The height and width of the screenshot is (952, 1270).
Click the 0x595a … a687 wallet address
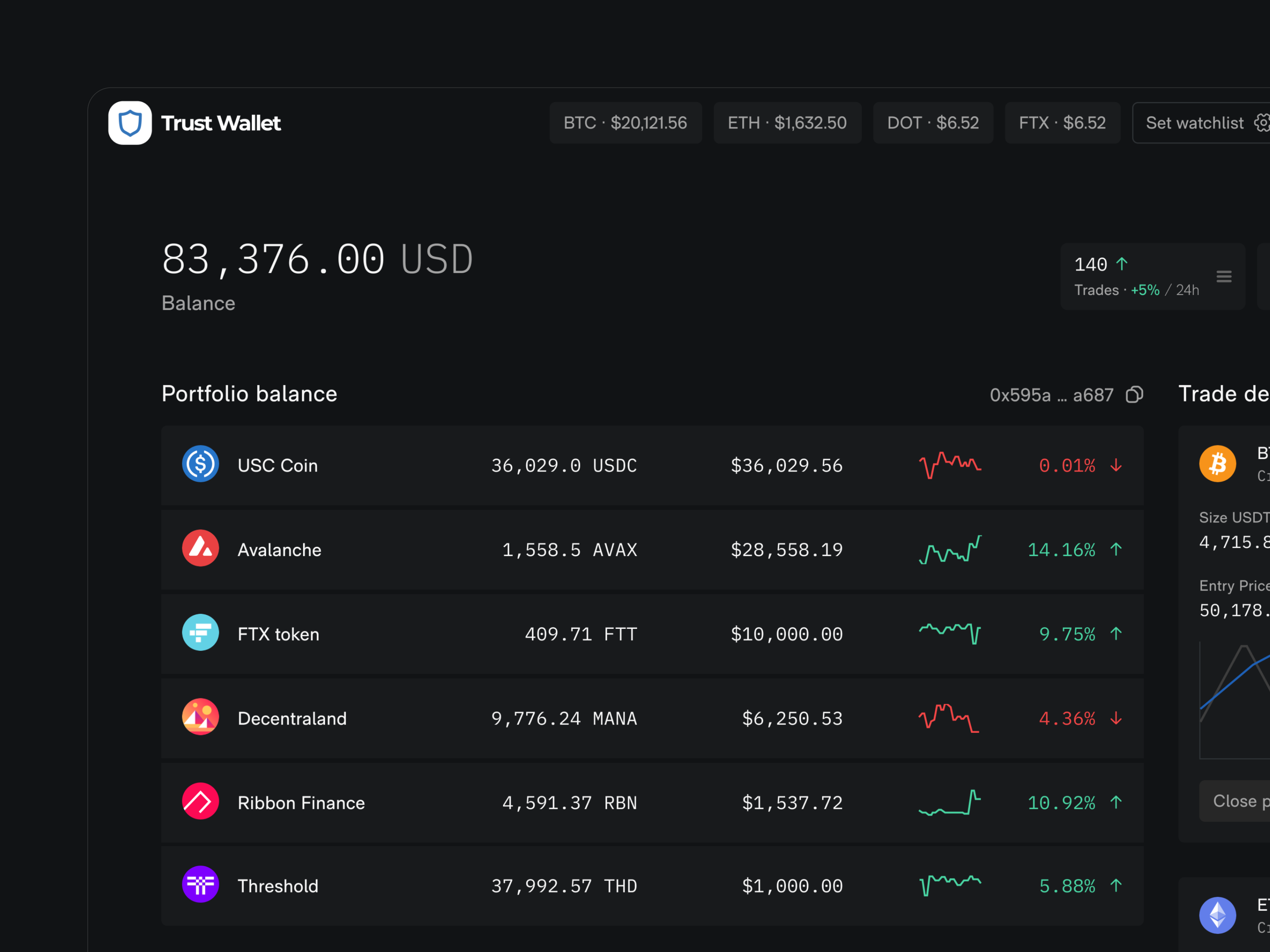point(1051,395)
